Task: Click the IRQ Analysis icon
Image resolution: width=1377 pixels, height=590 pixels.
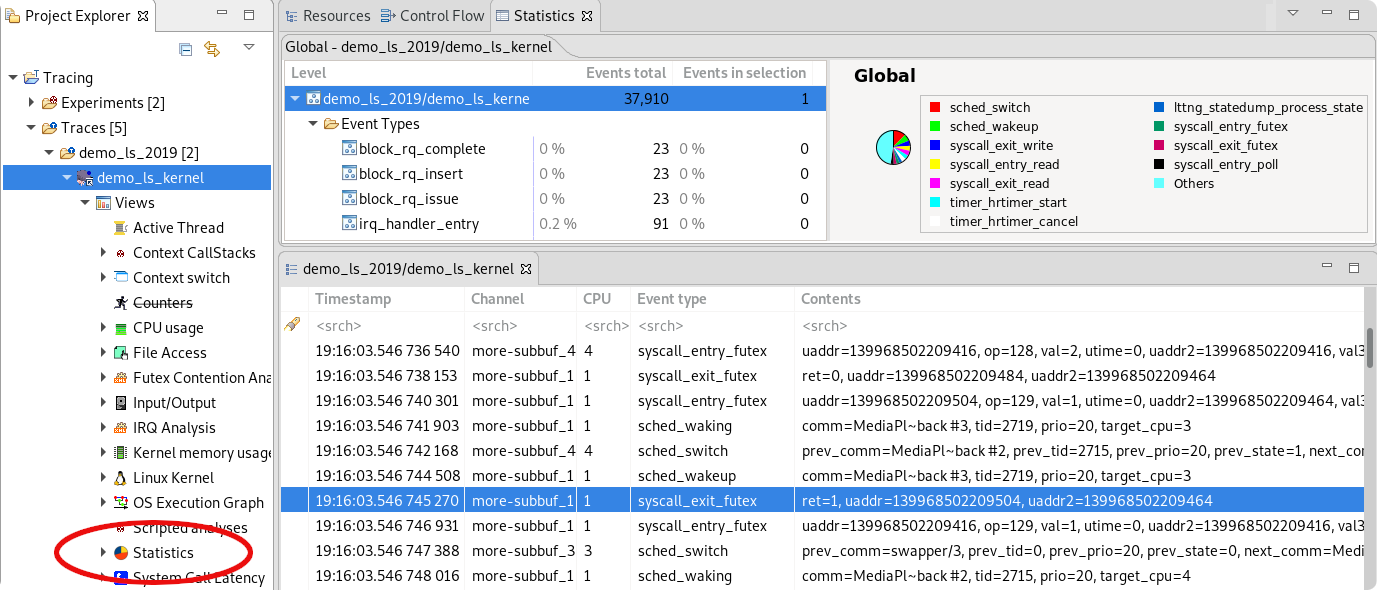Action: coord(121,428)
